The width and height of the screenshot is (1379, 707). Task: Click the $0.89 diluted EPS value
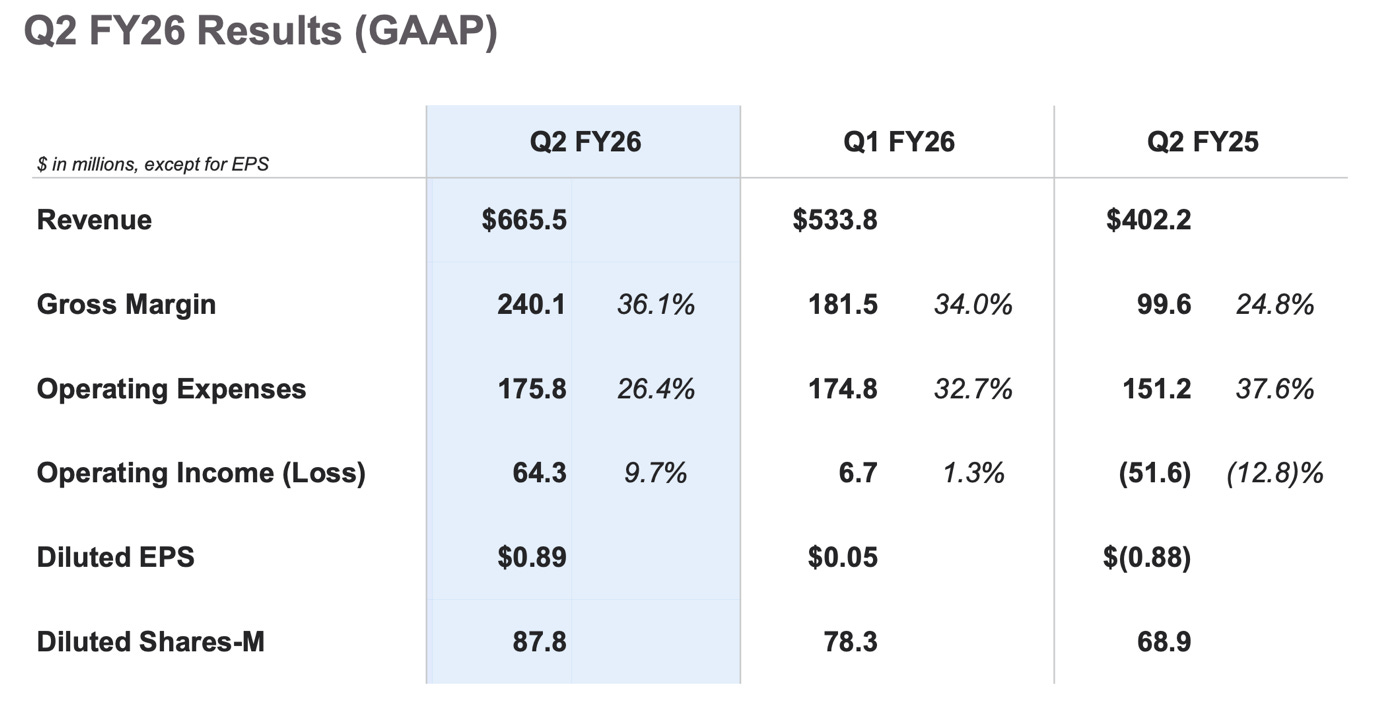point(532,557)
